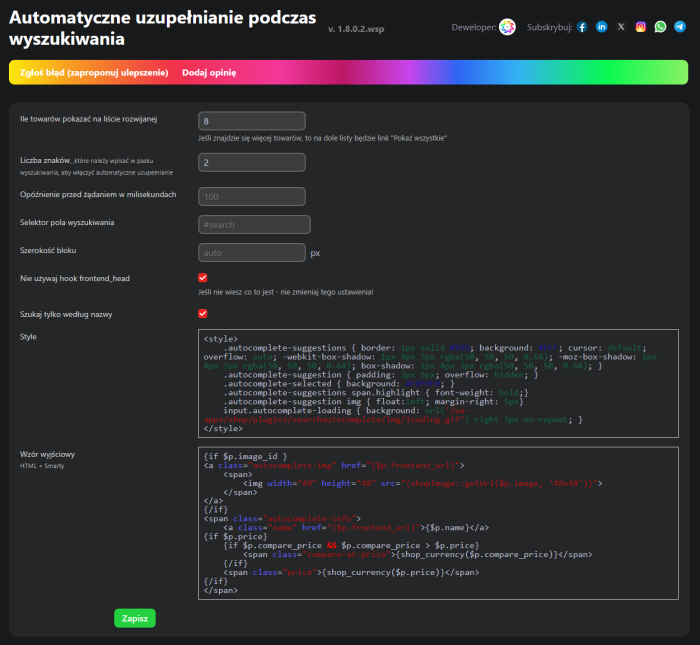Open the LinkedIn subscribe icon

[x=601, y=27]
